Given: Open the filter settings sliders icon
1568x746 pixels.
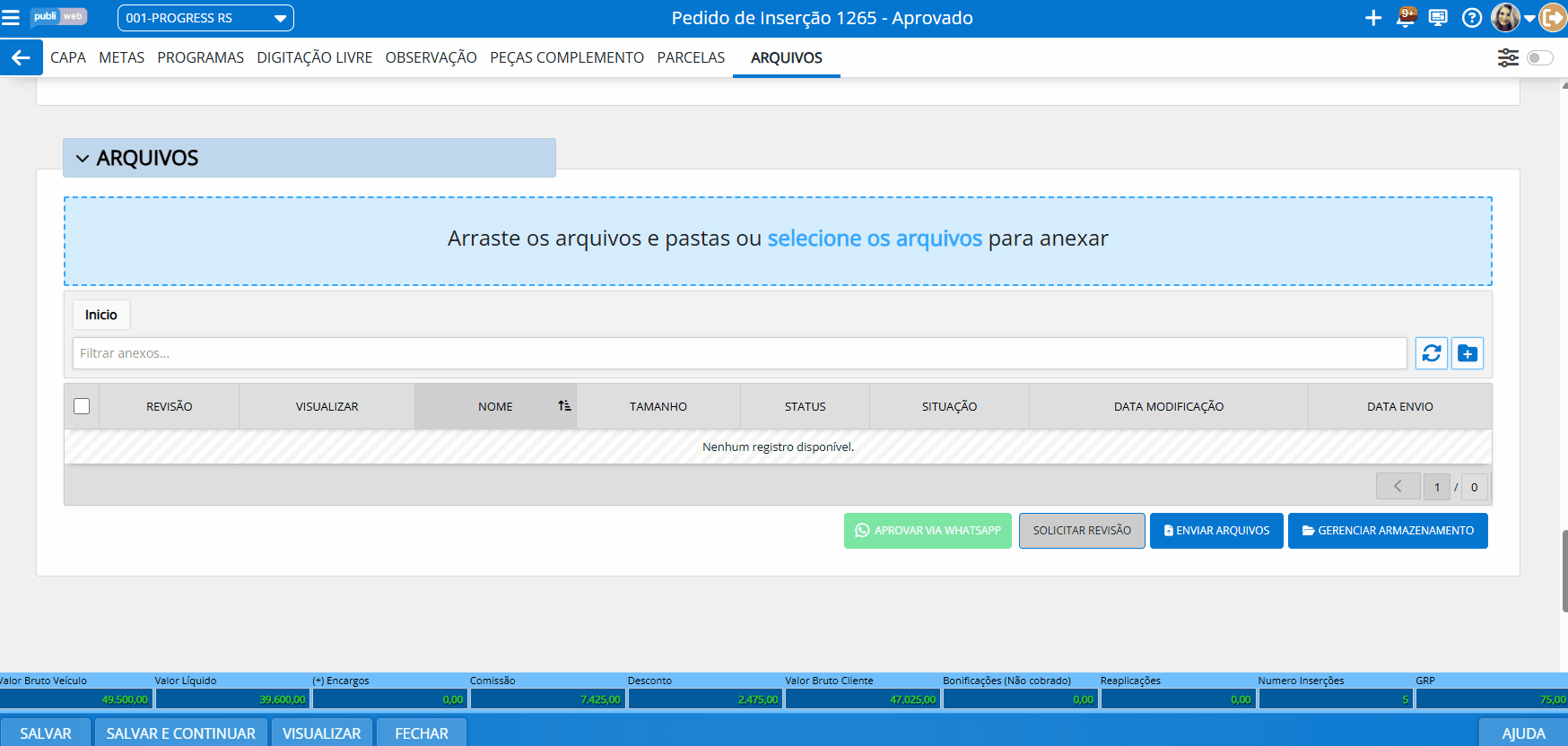Looking at the screenshot, I should (1508, 57).
